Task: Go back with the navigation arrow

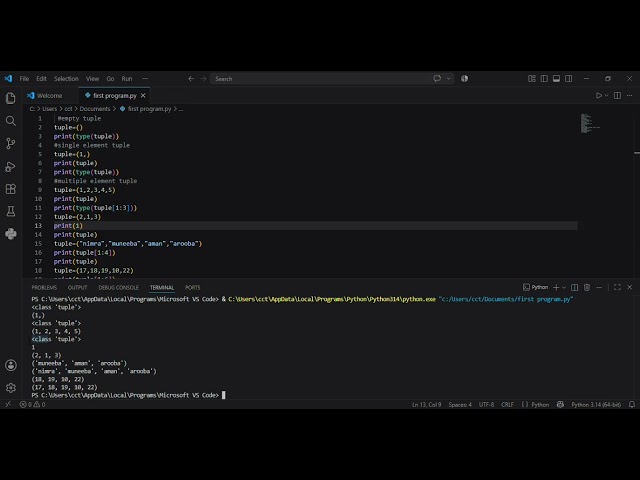Action: (191, 78)
